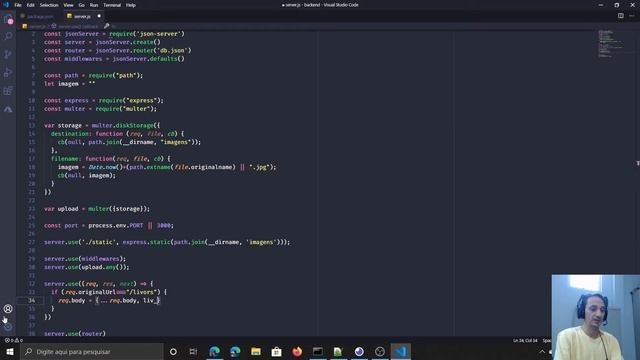The width and height of the screenshot is (640, 360).
Task: Click the 'server.use(middlewares);' line
Action: coord(85,259)
